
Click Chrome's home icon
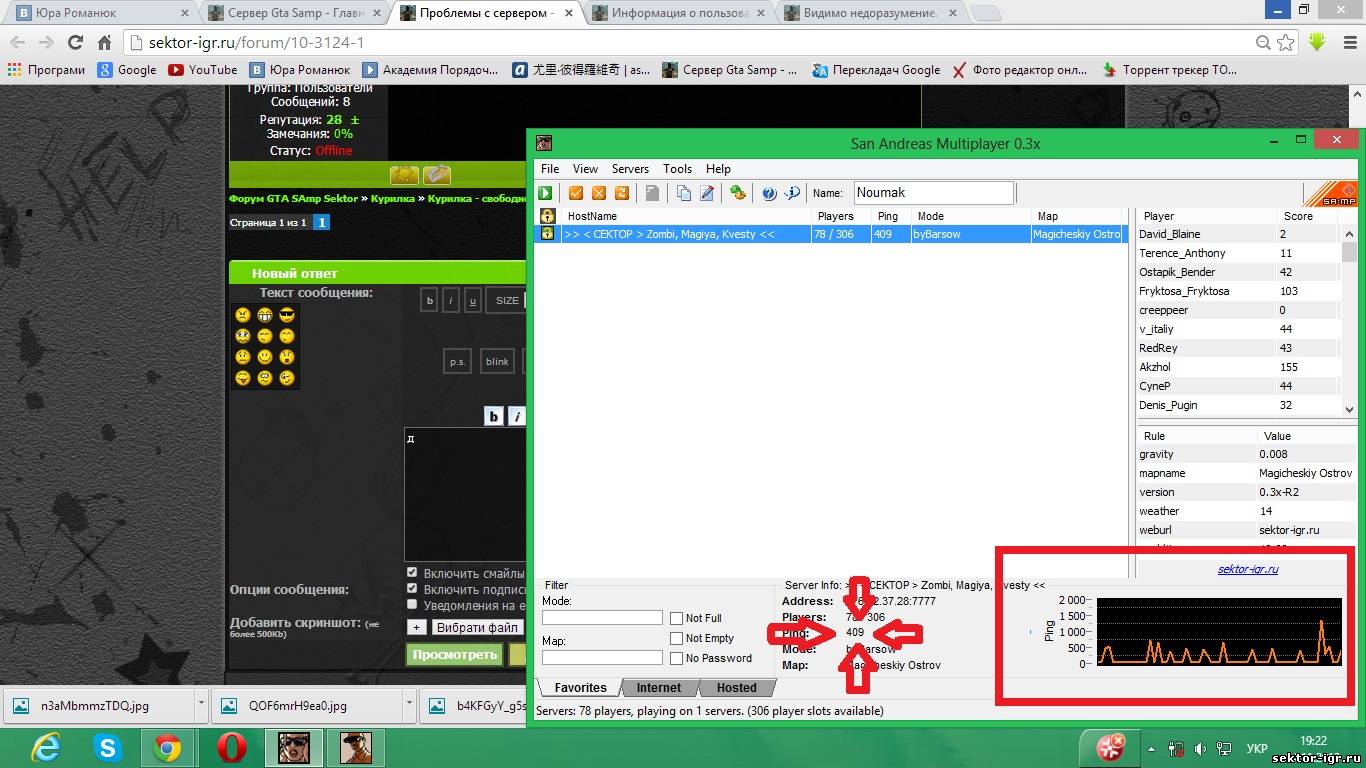104,43
